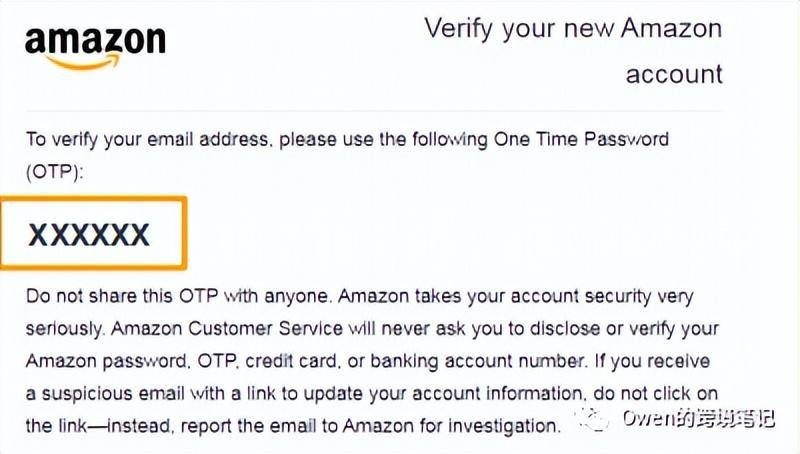Click the "(OTP):" label above the code
The image size is (800, 454).
click(x=56, y=171)
